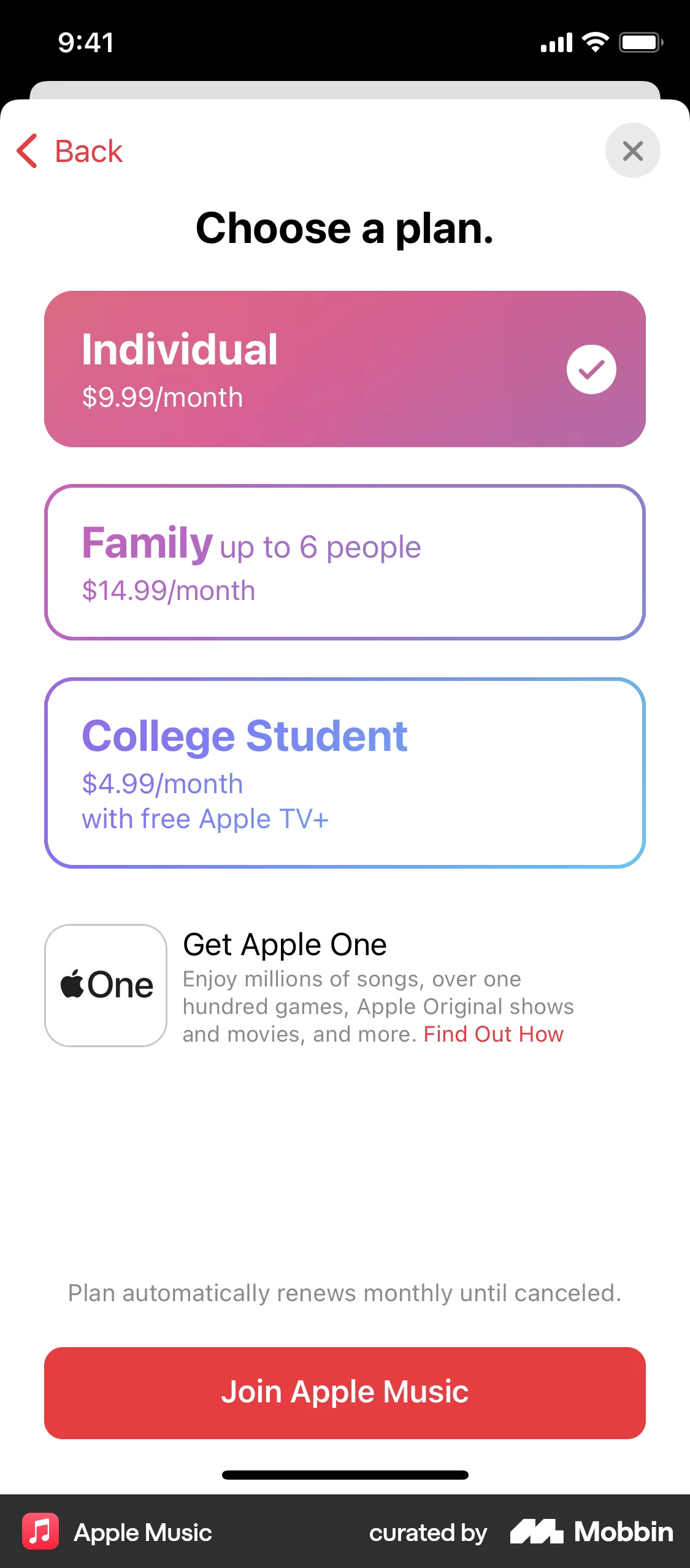
Task: Tap the status bar clock 9:41
Action: point(86,42)
